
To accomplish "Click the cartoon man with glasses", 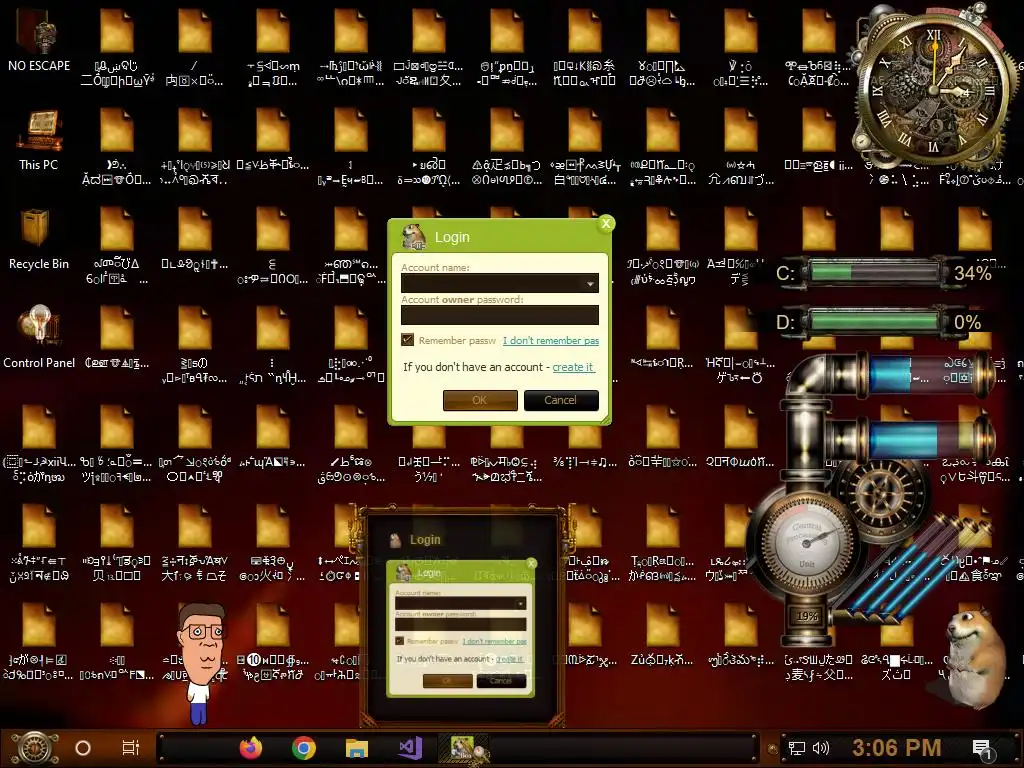I will 202,663.
